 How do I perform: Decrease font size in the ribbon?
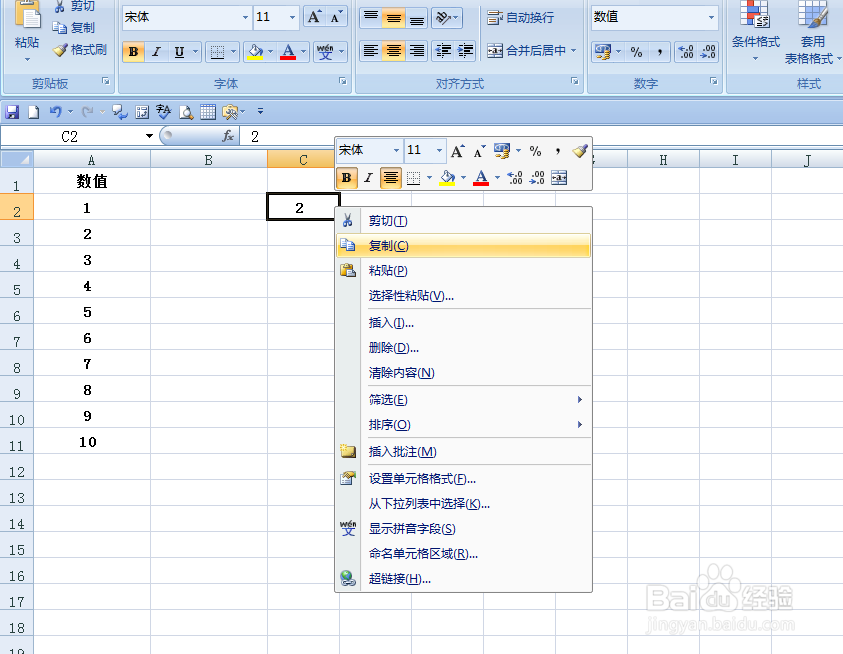click(335, 17)
